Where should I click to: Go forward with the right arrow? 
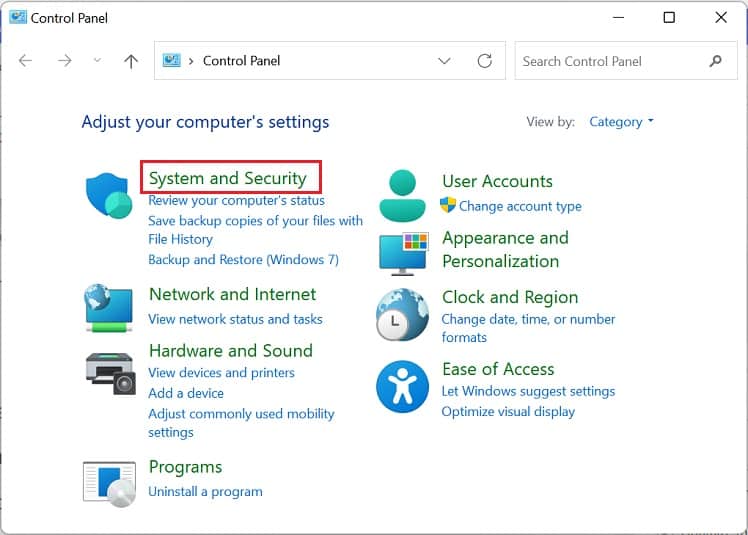pos(64,61)
